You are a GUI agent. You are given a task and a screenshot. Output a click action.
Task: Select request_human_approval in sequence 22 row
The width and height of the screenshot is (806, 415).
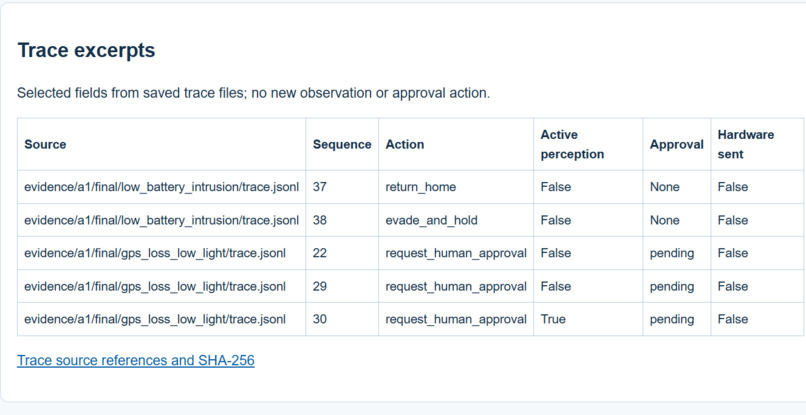[x=456, y=253]
